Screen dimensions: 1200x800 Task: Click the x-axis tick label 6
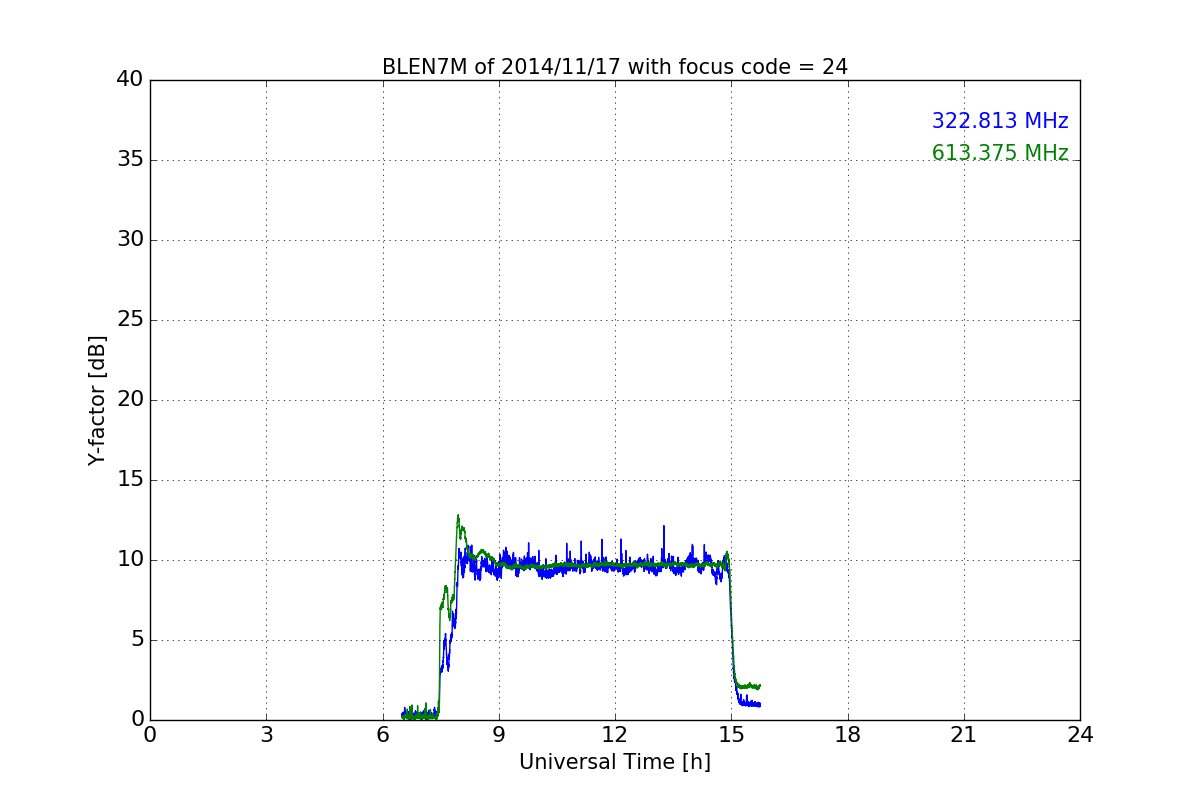[383, 735]
